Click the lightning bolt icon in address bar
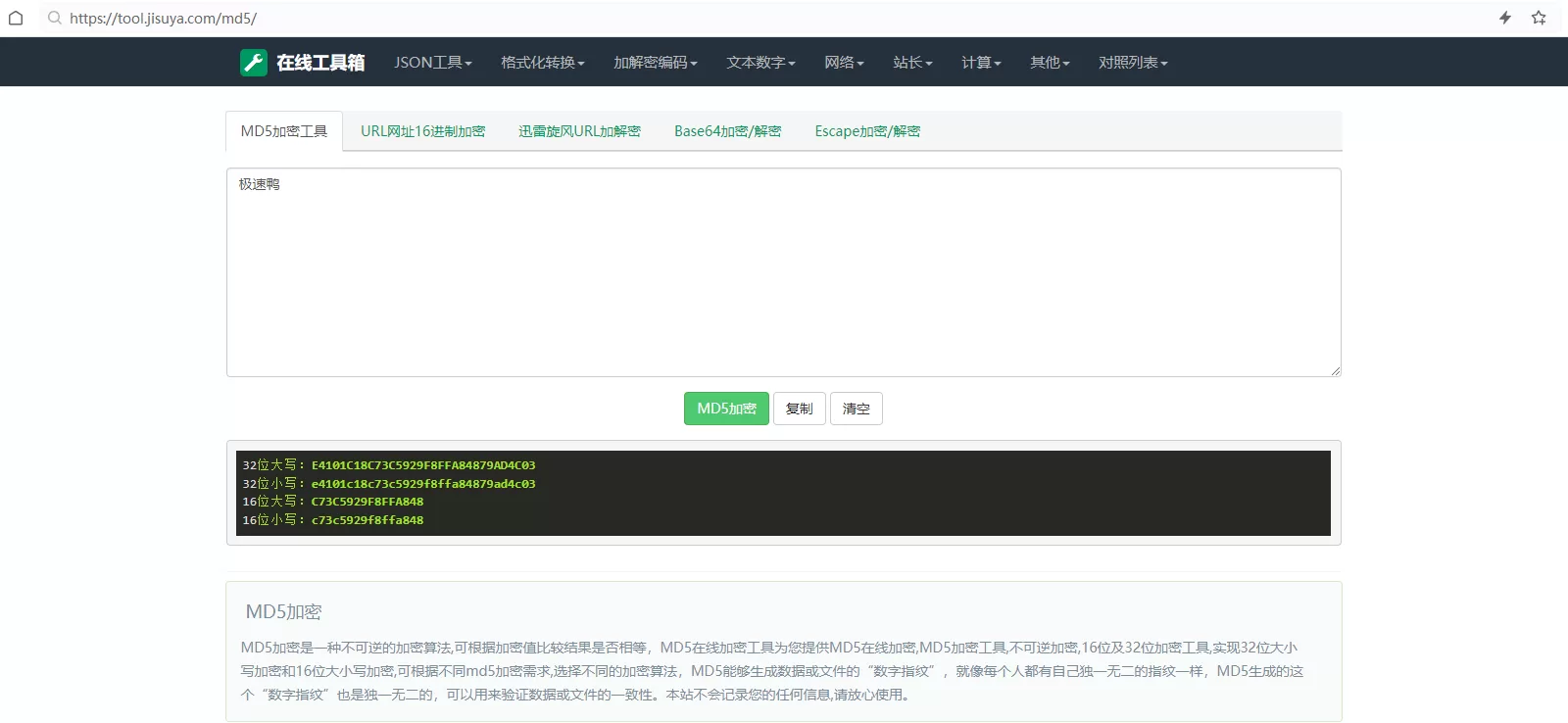Viewport: 1568px width, 723px height. [x=1505, y=18]
